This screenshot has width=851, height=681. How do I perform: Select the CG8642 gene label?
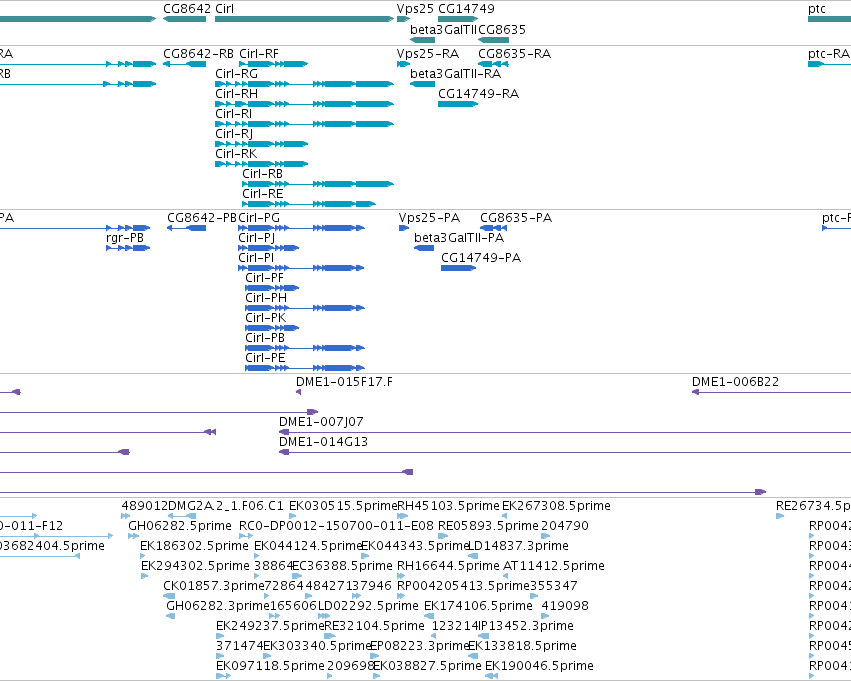(187, 9)
